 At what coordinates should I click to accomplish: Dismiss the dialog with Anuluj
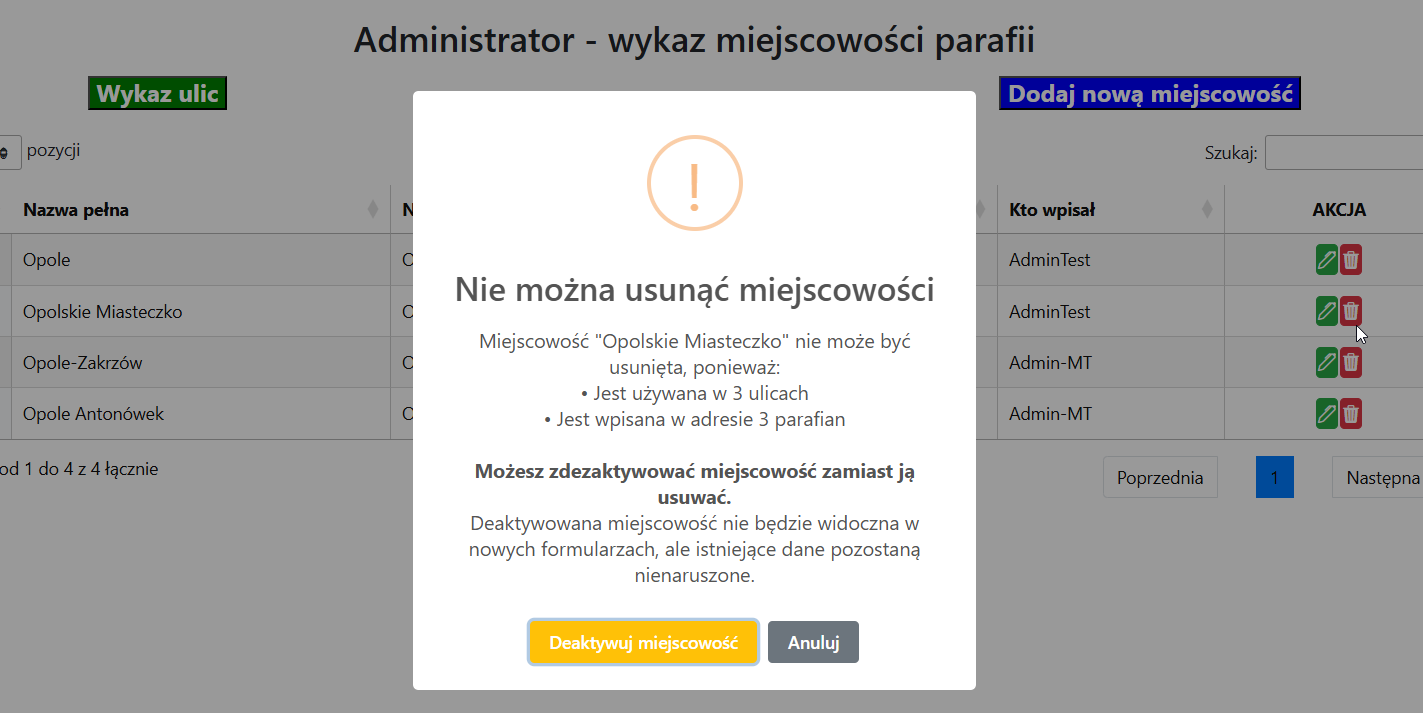[x=813, y=642]
